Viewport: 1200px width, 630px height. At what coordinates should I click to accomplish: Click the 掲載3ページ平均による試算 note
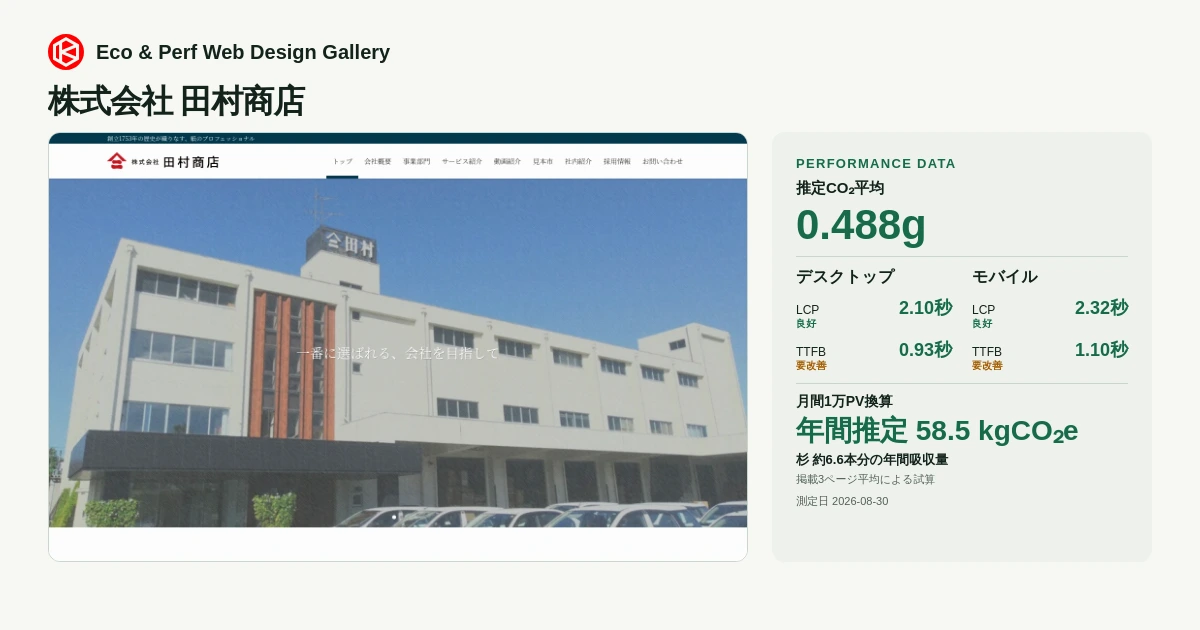pyautogui.click(x=866, y=480)
